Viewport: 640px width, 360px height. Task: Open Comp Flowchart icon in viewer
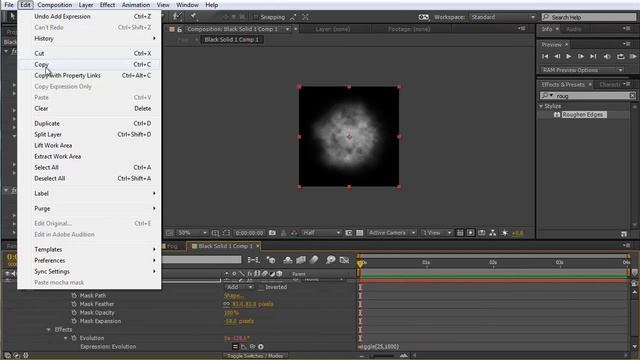[x=493, y=233]
